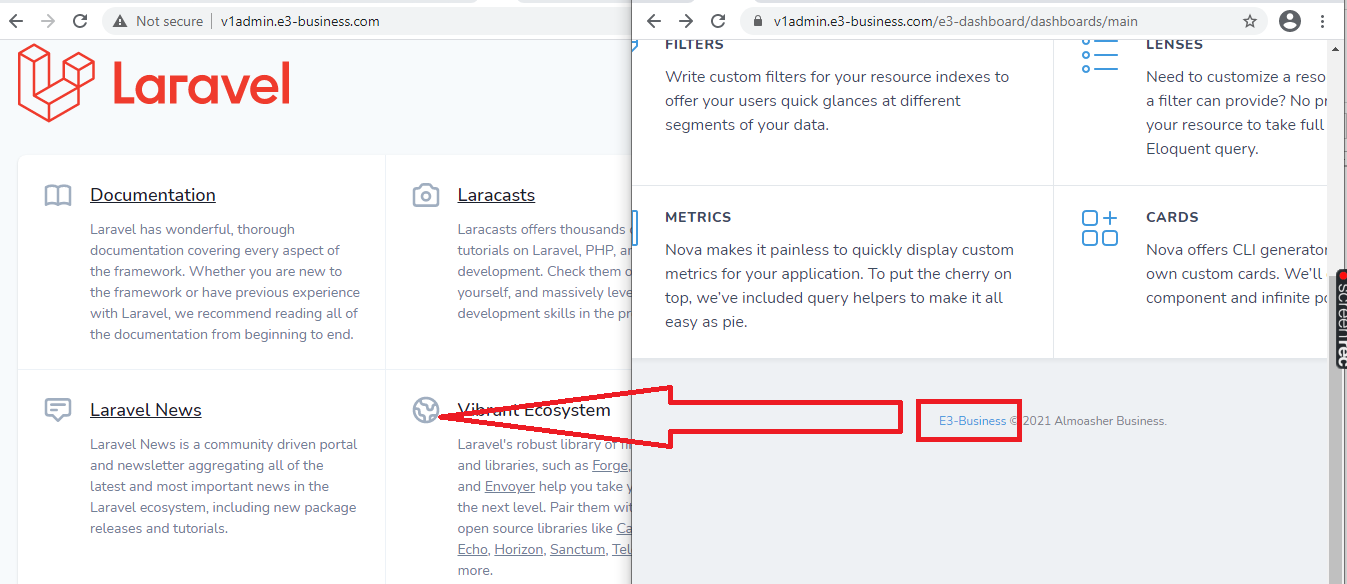Go forward in the Laravel browser window
This screenshot has width=1347, height=584.
[48, 21]
